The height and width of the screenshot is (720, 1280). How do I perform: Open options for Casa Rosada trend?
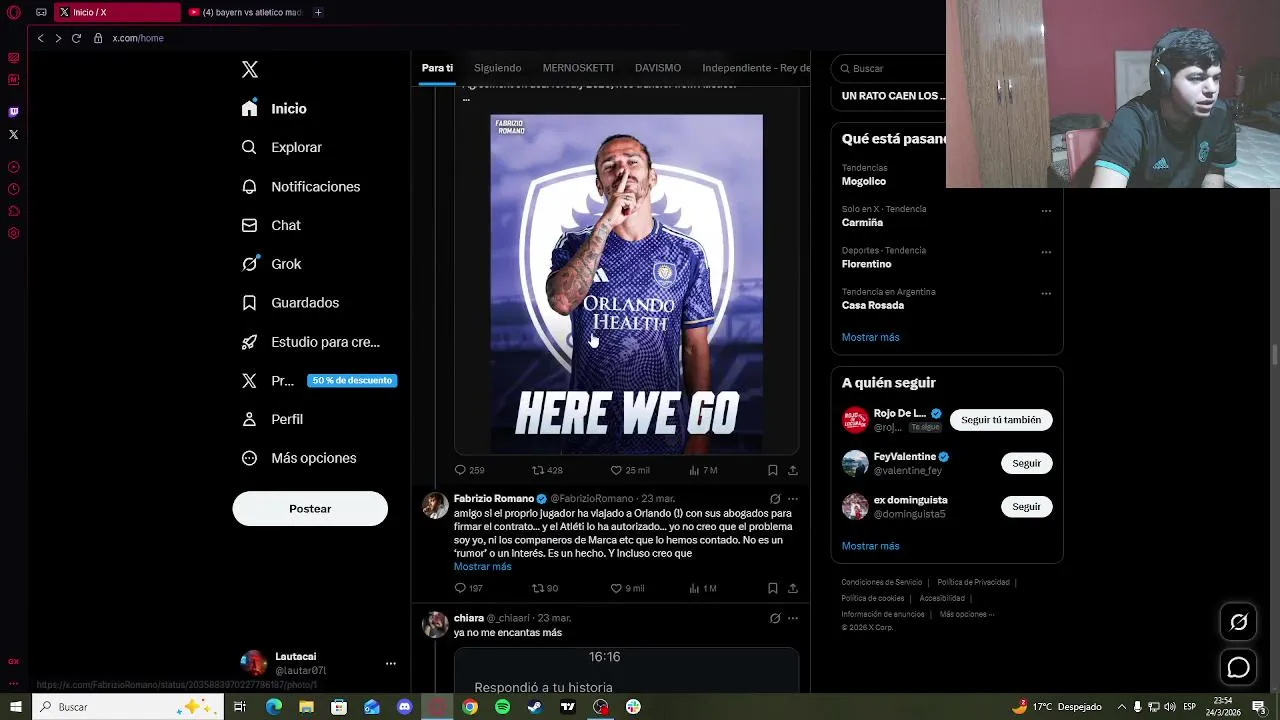(x=1046, y=294)
